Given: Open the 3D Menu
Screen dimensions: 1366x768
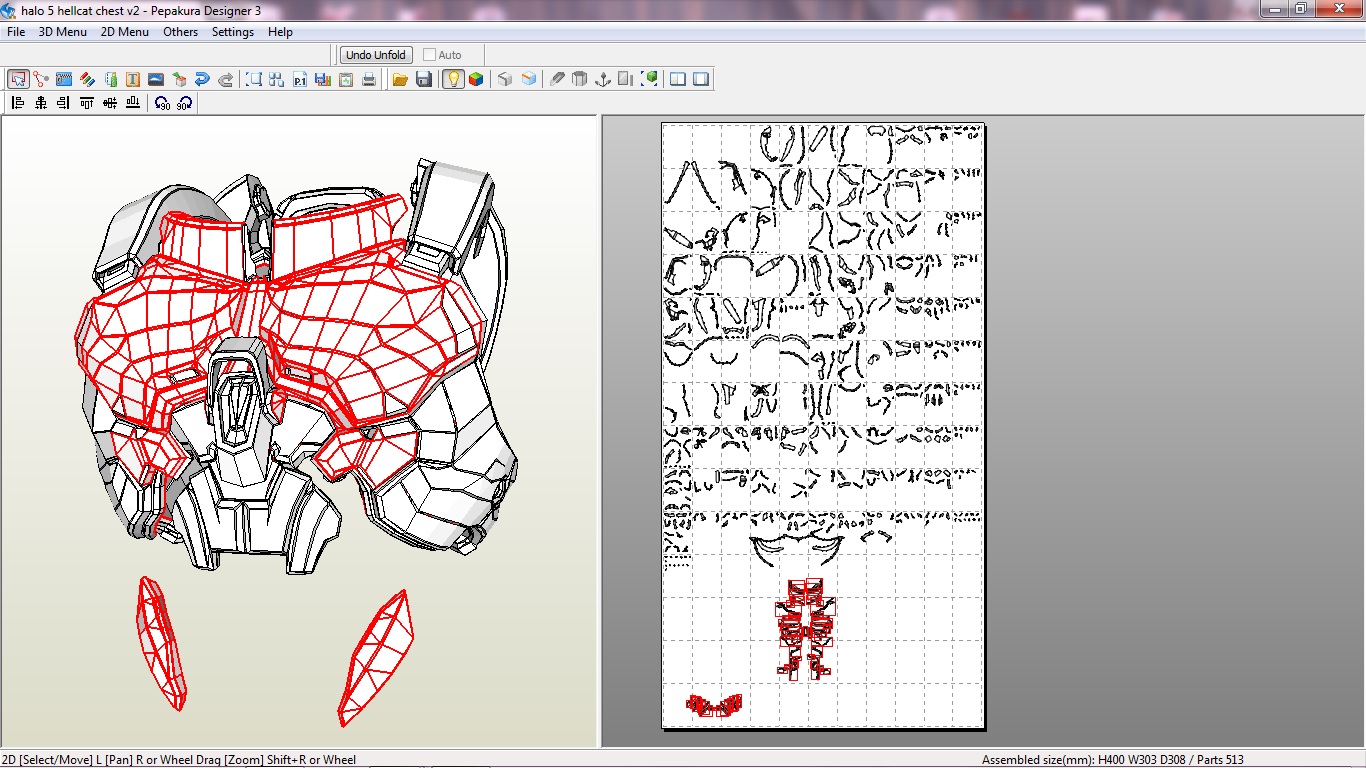Looking at the screenshot, I should (x=63, y=32).
